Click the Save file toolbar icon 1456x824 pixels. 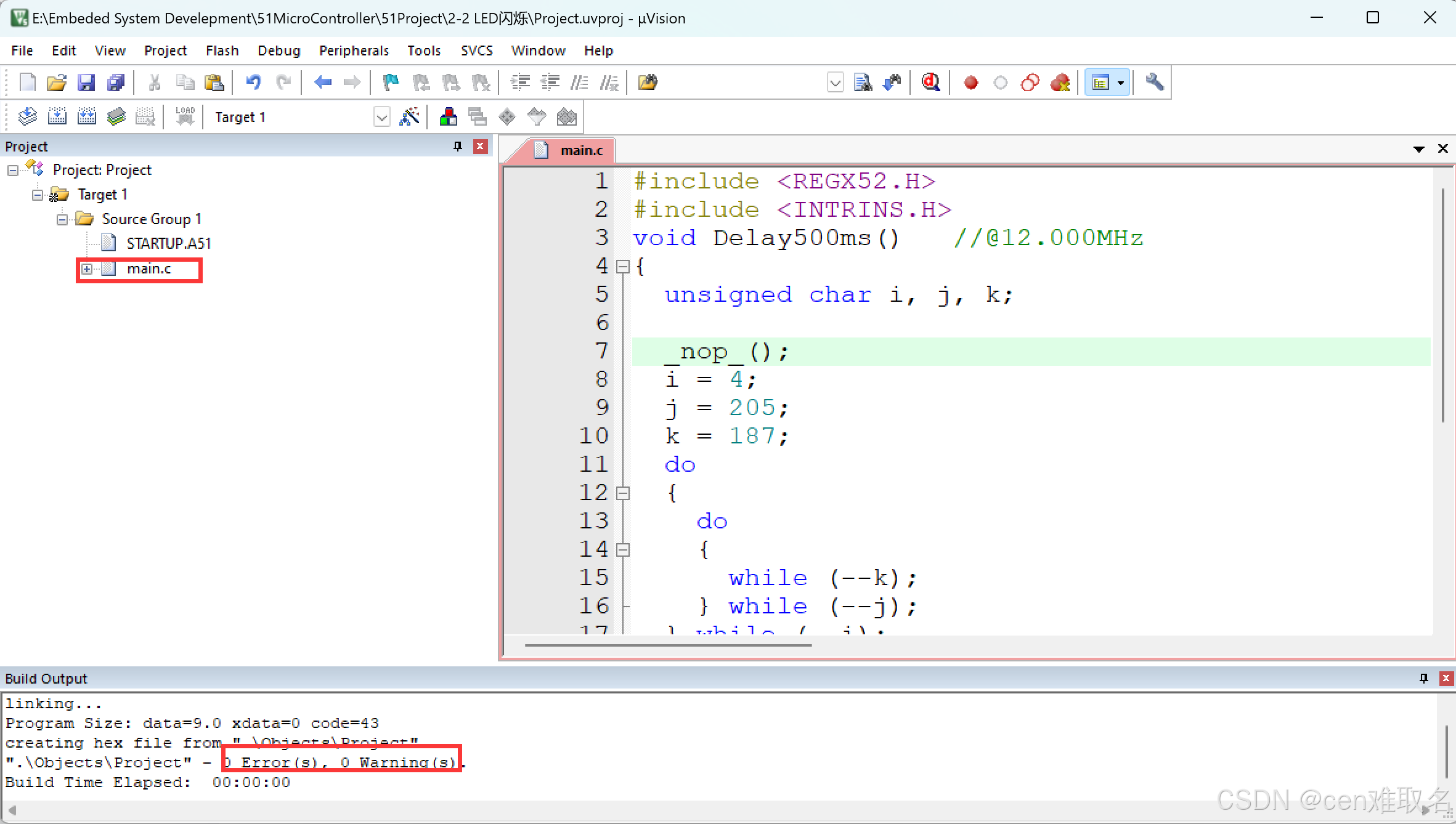(x=86, y=83)
